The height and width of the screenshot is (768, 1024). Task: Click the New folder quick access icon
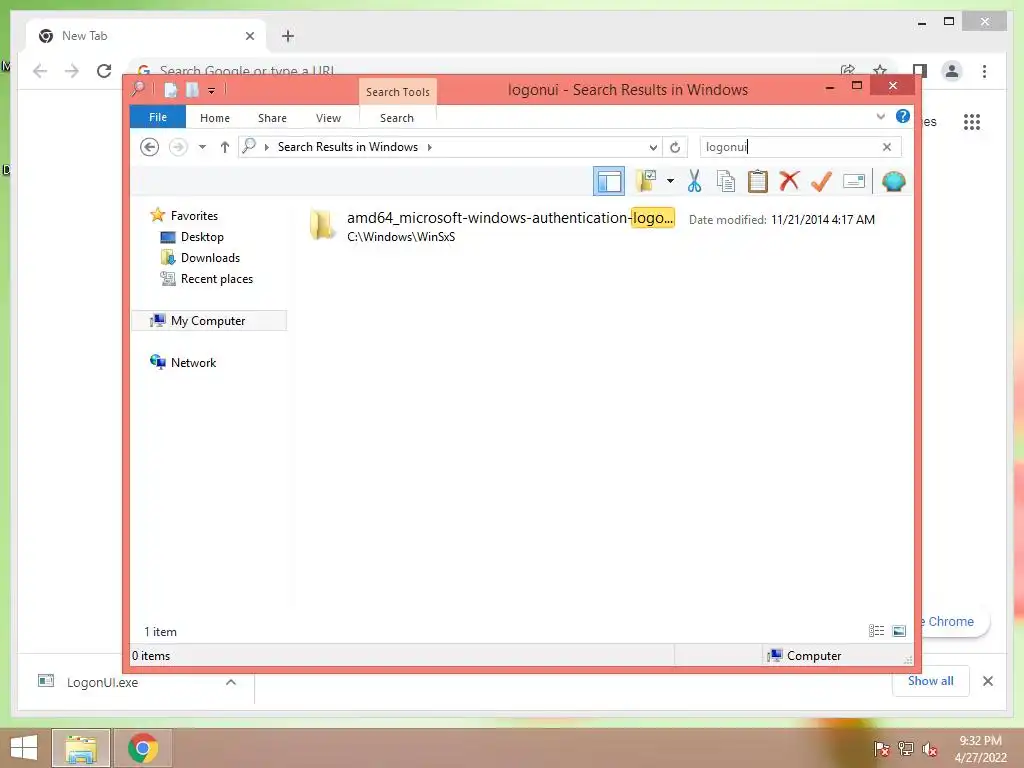pos(192,90)
